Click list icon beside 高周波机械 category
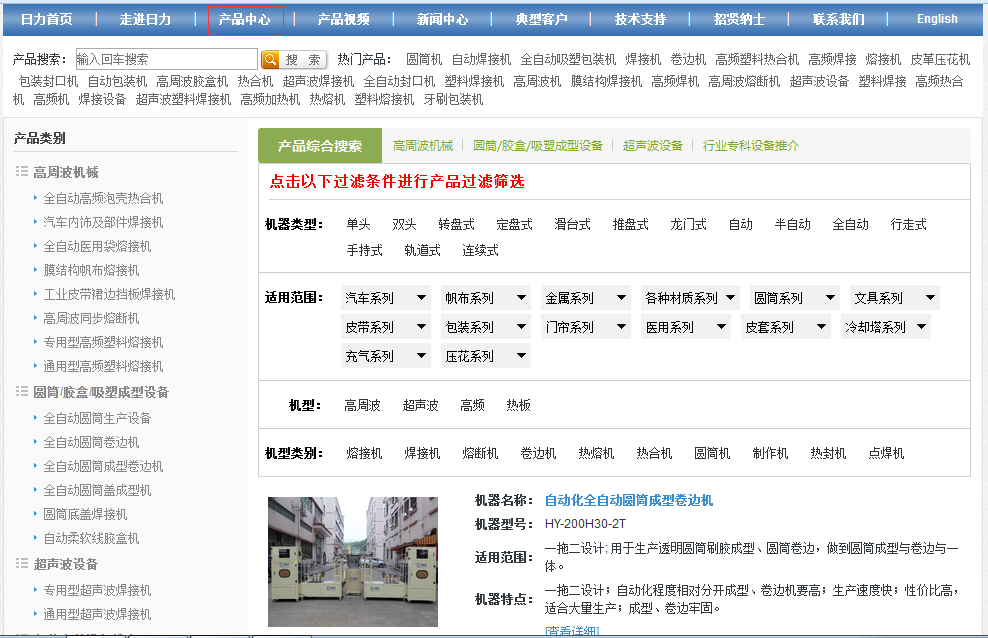Viewport: 988px width, 638px height. coord(22,172)
